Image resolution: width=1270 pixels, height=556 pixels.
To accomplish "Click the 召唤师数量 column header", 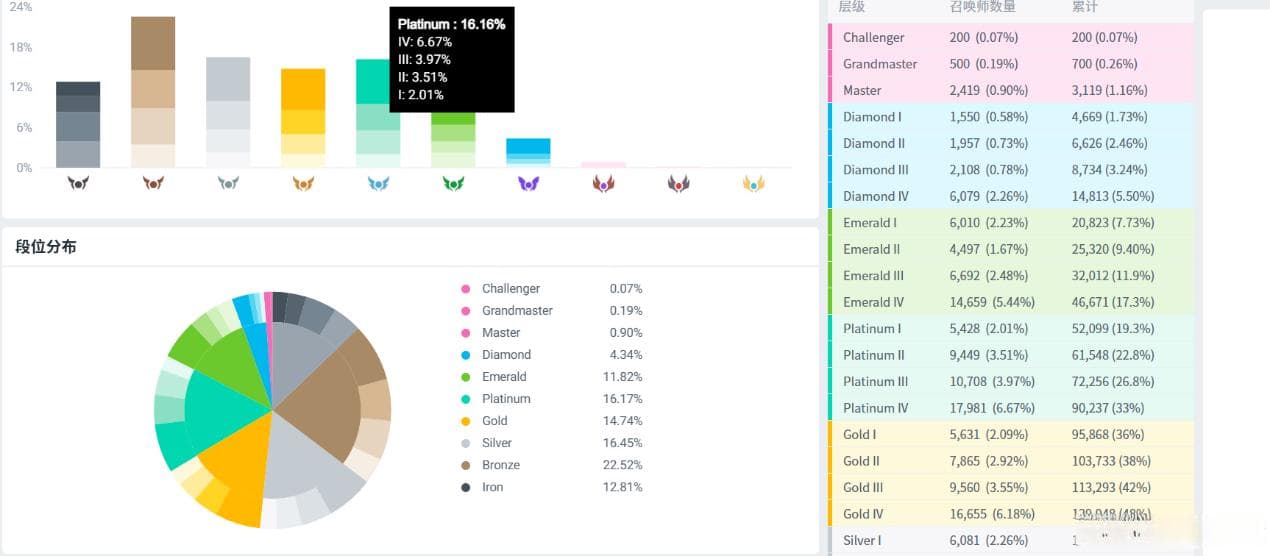I will 982,7.
